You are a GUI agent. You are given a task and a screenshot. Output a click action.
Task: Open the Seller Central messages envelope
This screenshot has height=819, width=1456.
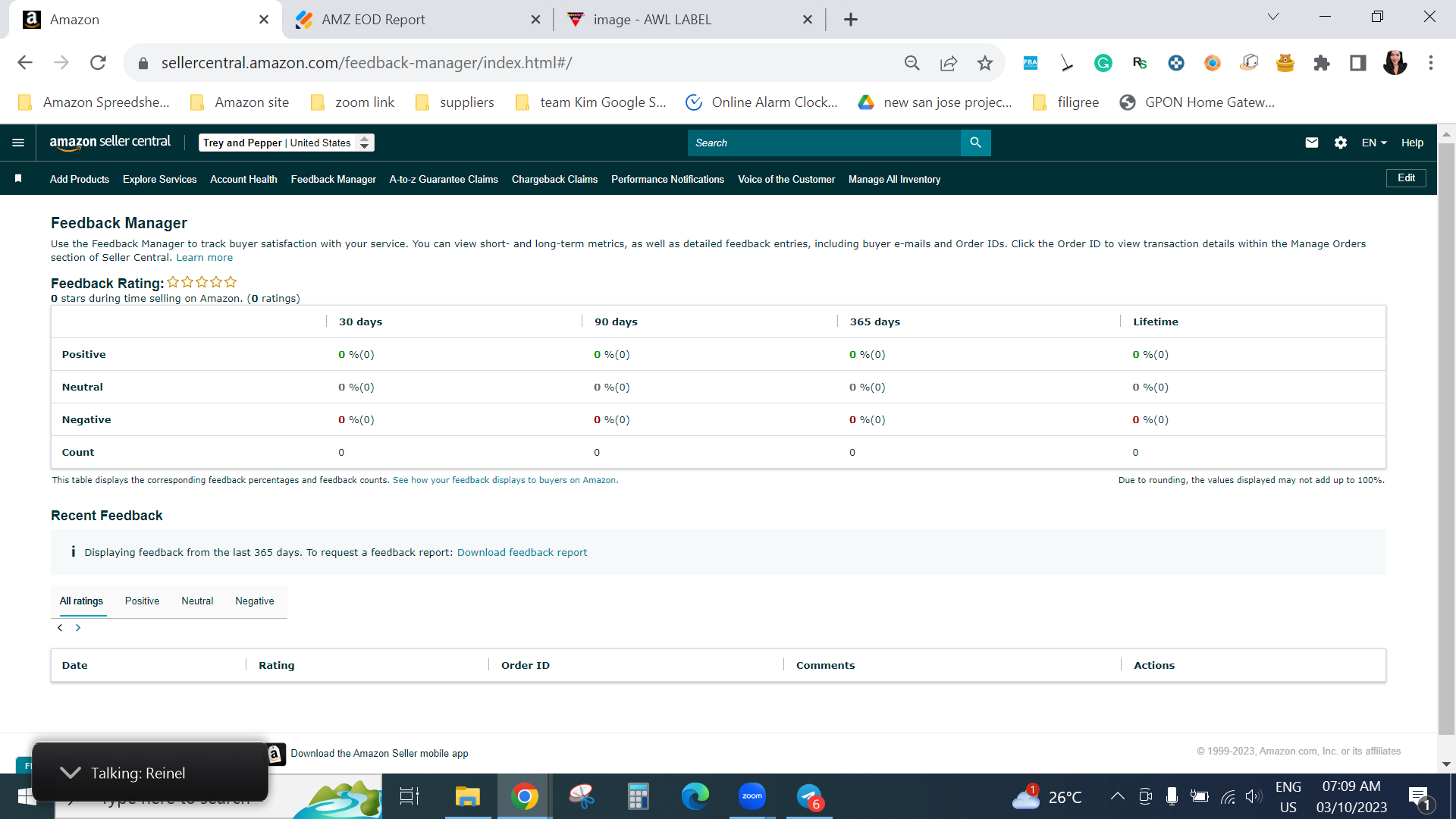tap(1312, 143)
